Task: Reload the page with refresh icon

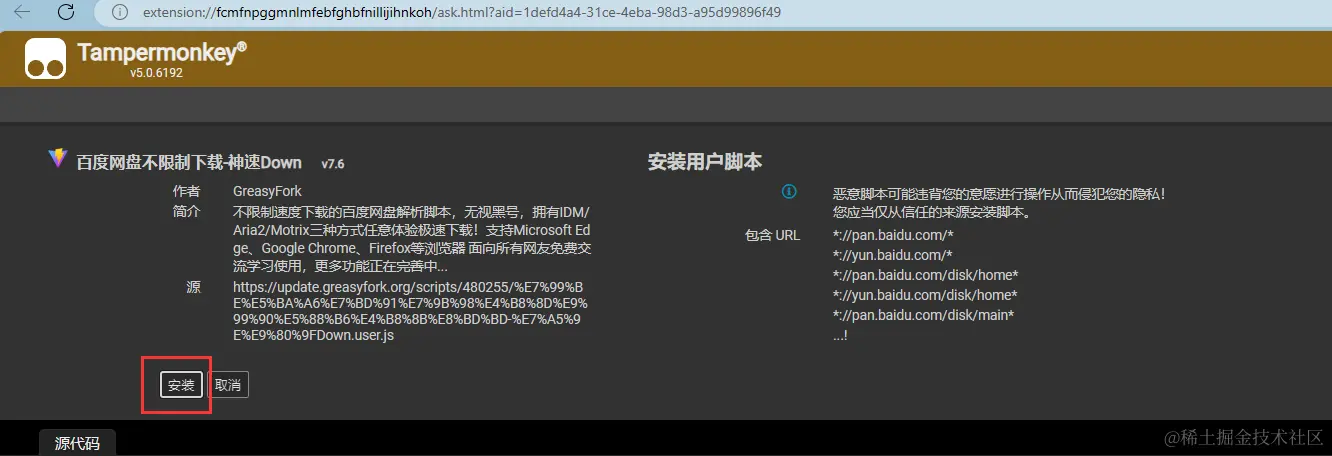Action: point(66,12)
